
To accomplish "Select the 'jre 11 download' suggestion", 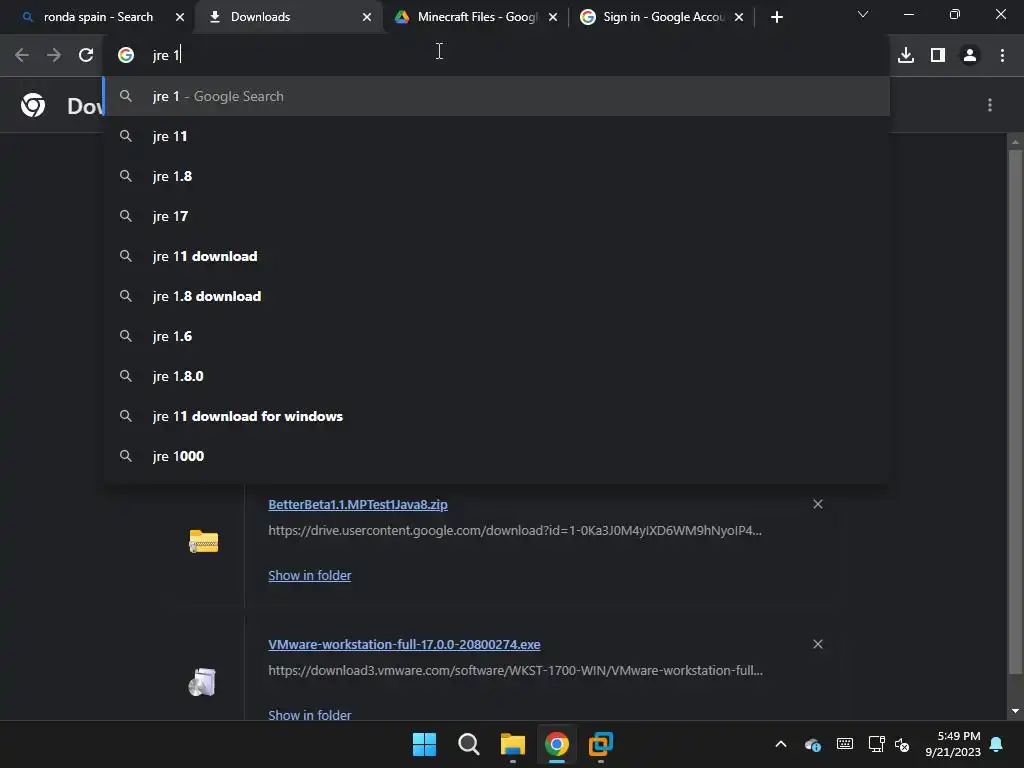I will (496, 256).
